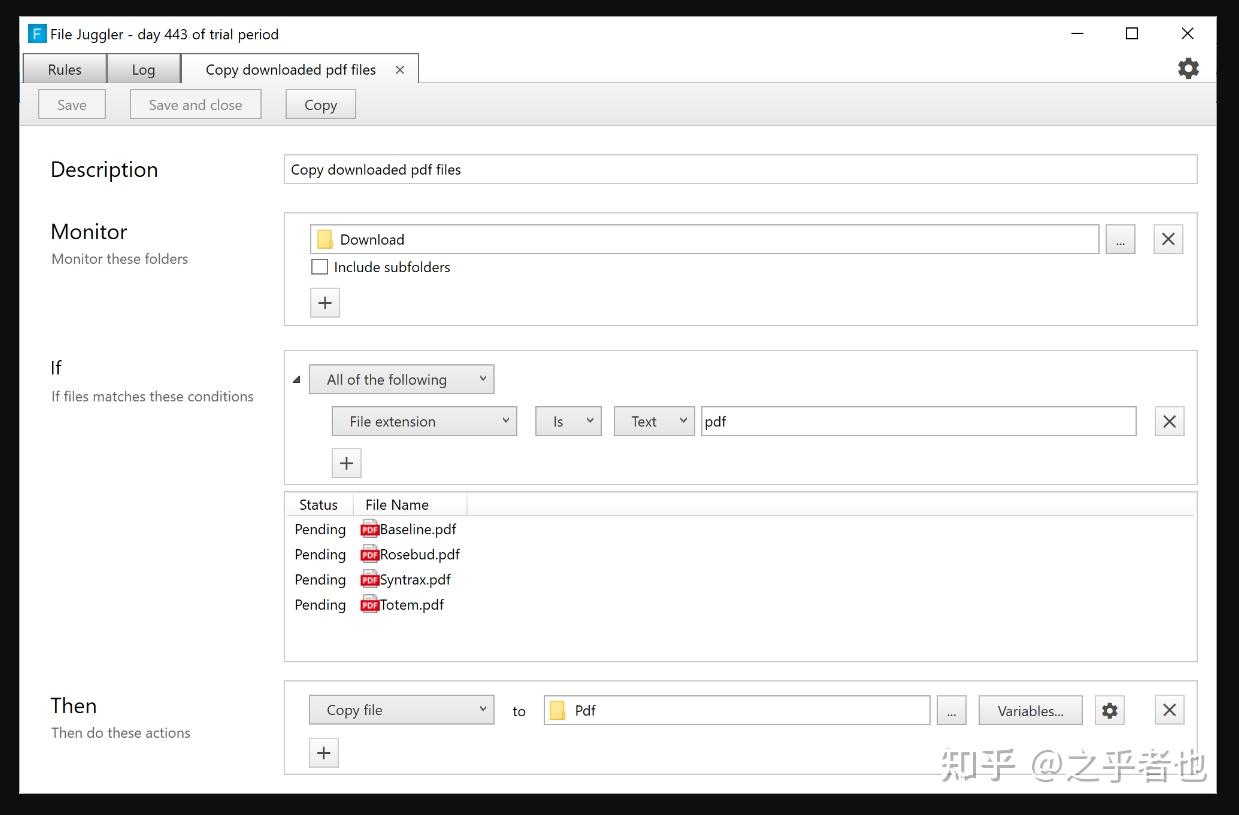This screenshot has height=815, width=1239.
Task: Click the Copy button in toolbar
Action: 320,105
